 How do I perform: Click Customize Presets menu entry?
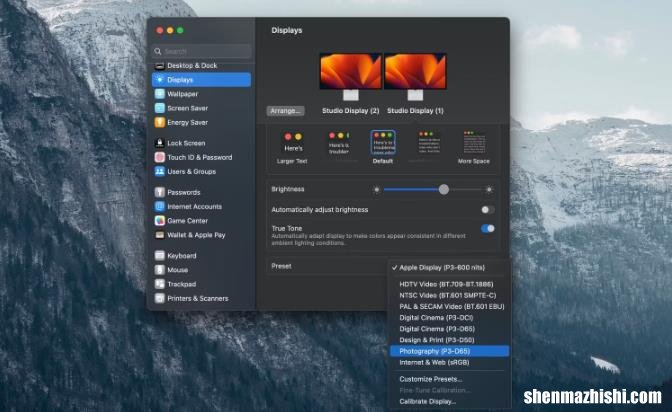[431, 379]
